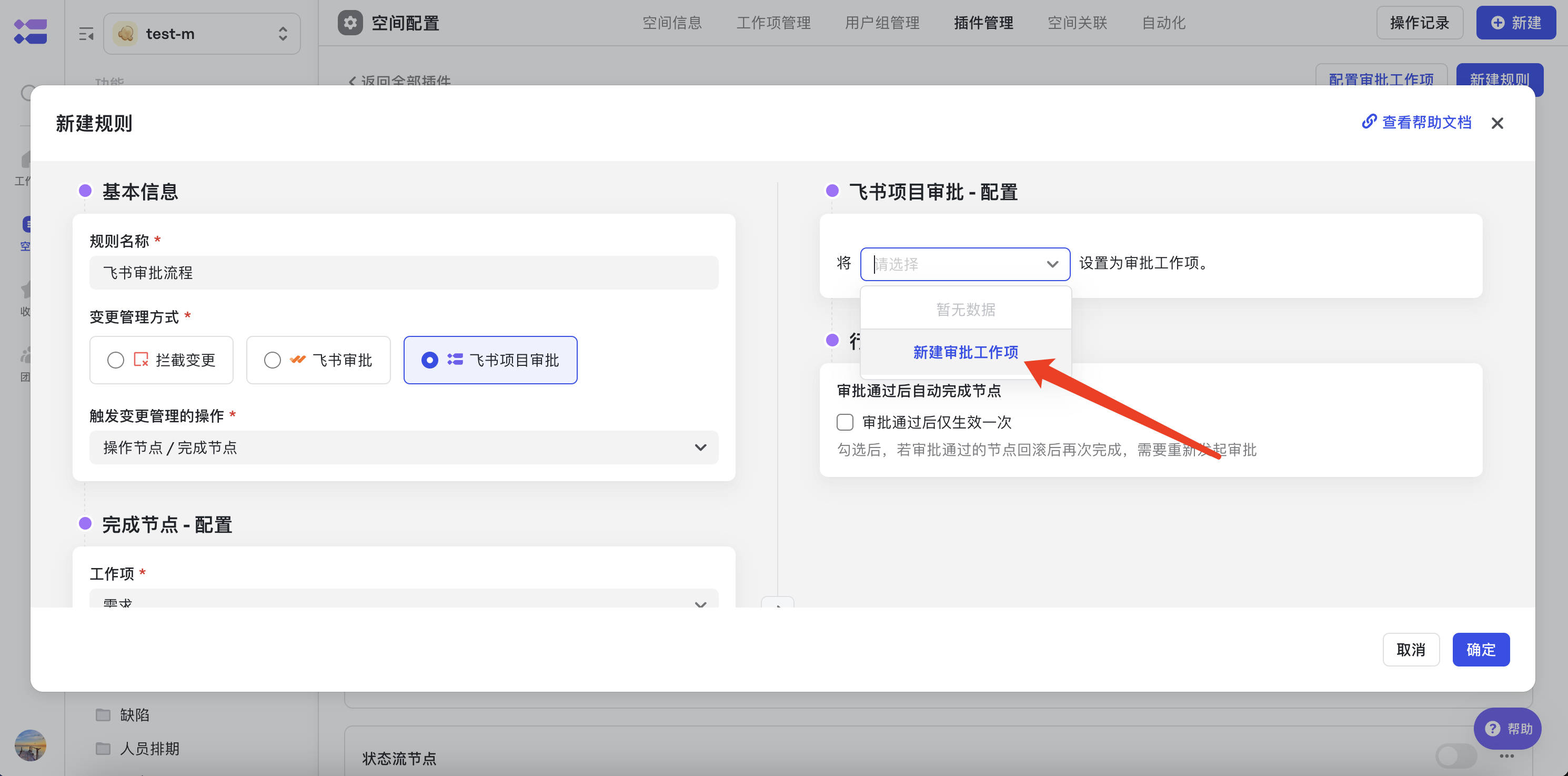1568x776 pixels.
Task: Toggle the 状态流节点 switch
Action: coord(1456,757)
